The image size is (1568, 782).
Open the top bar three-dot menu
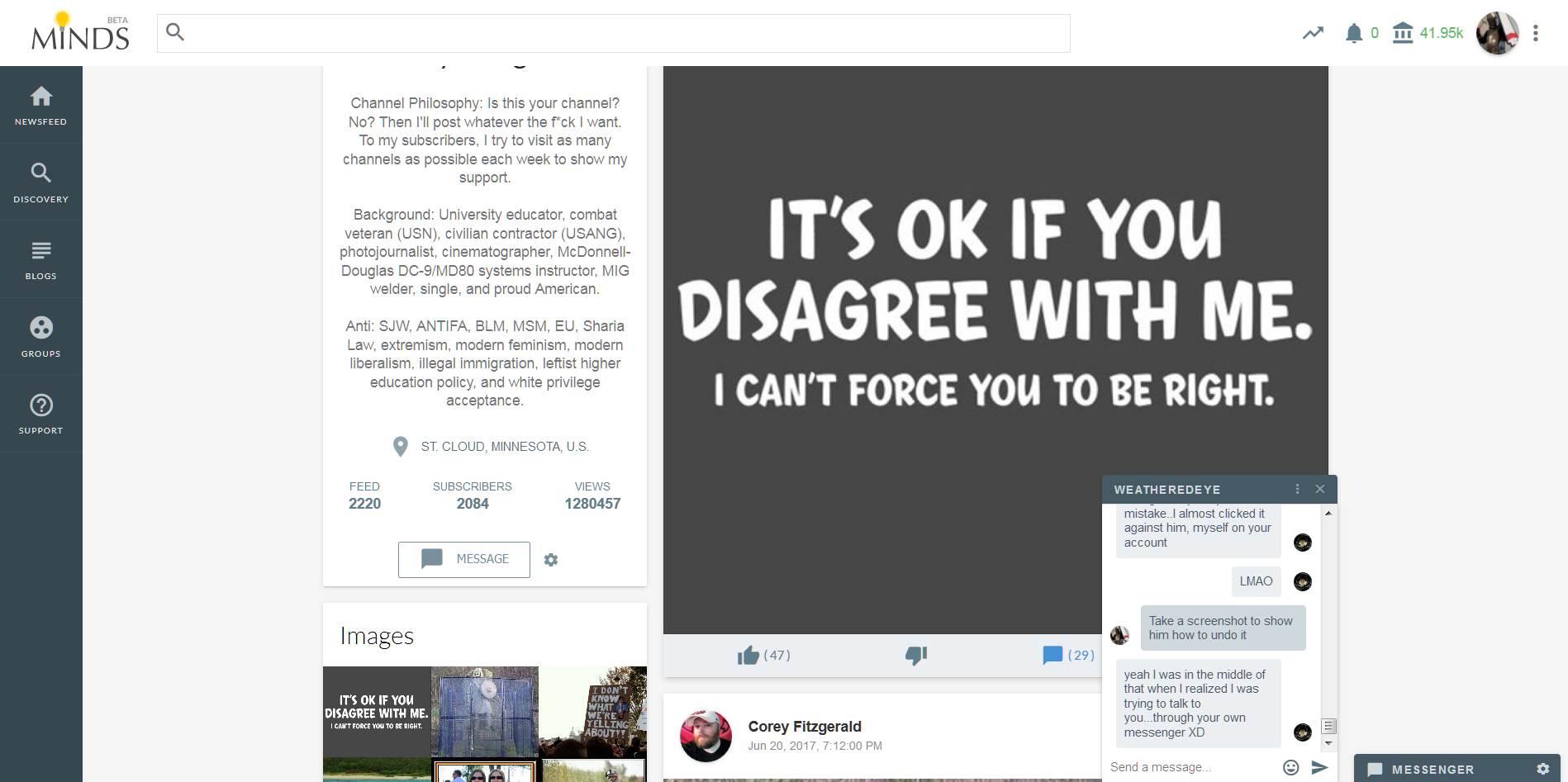click(x=1536, y=33)
